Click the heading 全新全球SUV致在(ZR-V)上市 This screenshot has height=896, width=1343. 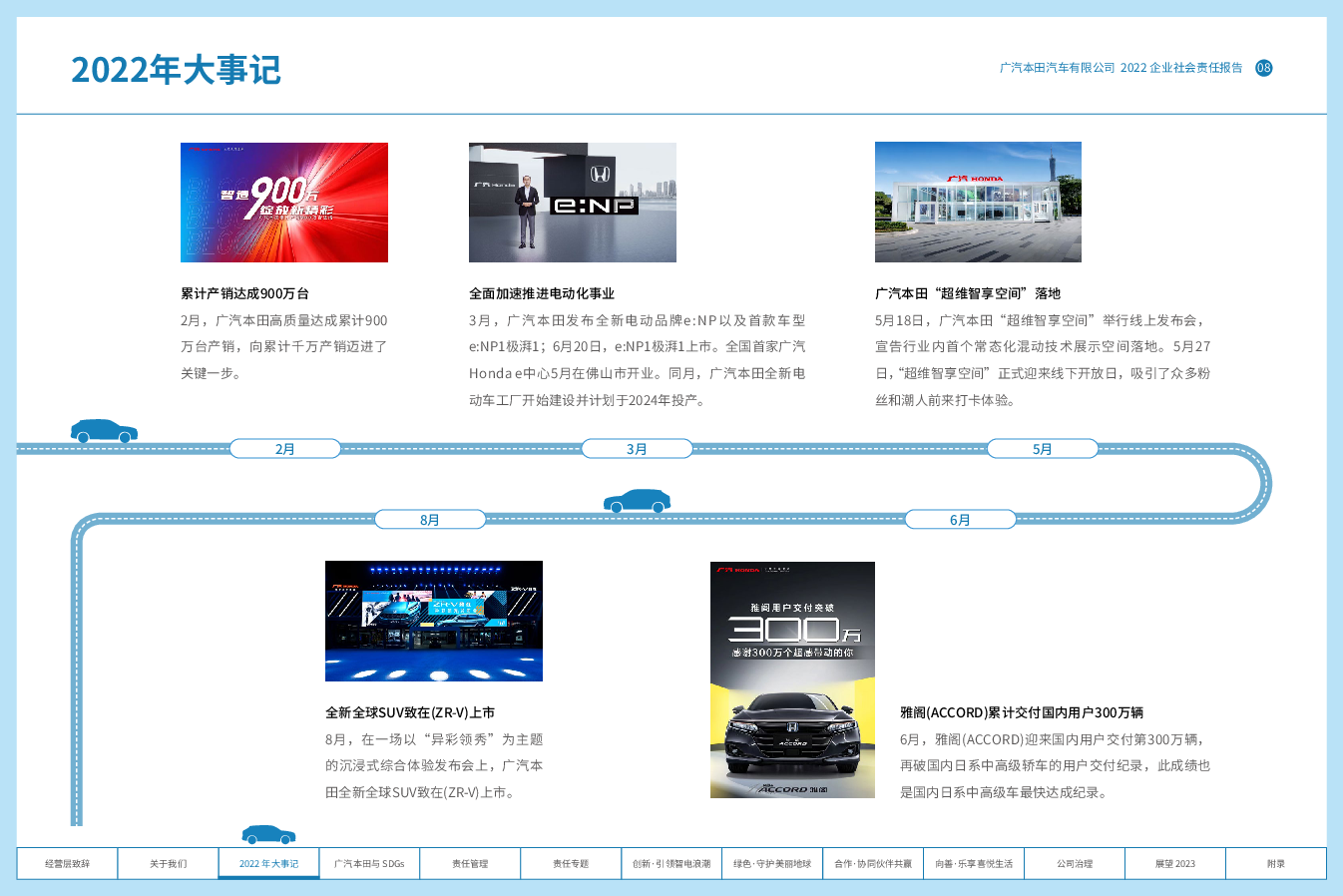pos(410,712)
